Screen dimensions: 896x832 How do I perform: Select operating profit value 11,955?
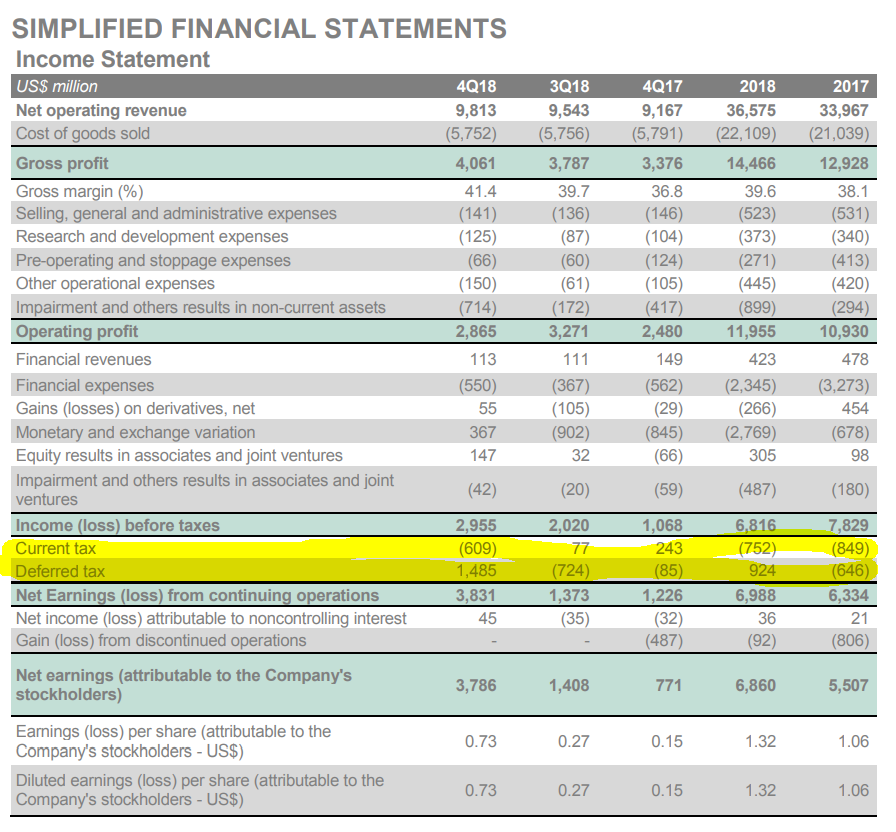click(751, 331)
